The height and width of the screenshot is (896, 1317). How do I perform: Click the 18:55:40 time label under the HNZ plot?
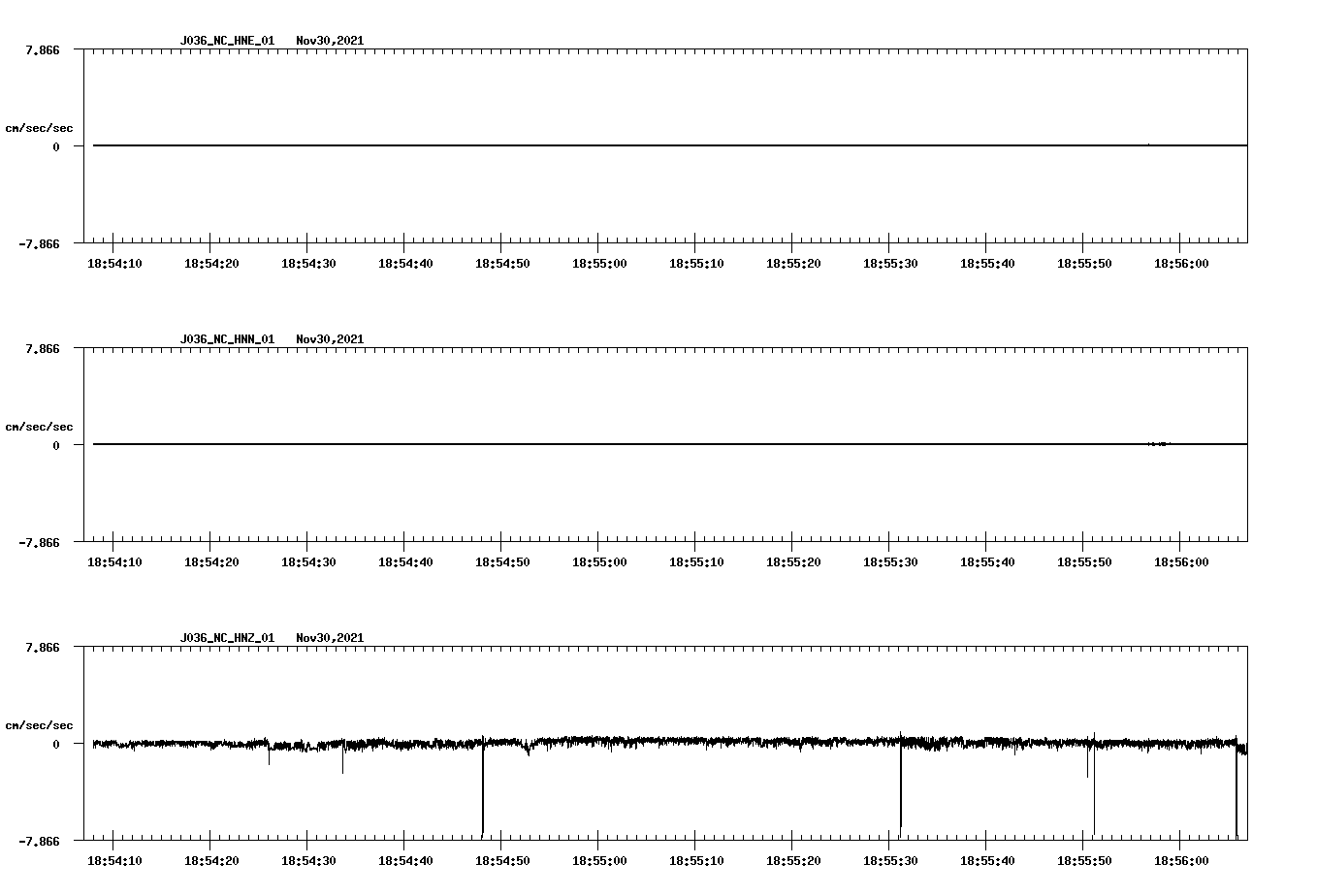(x=987, y=861)
